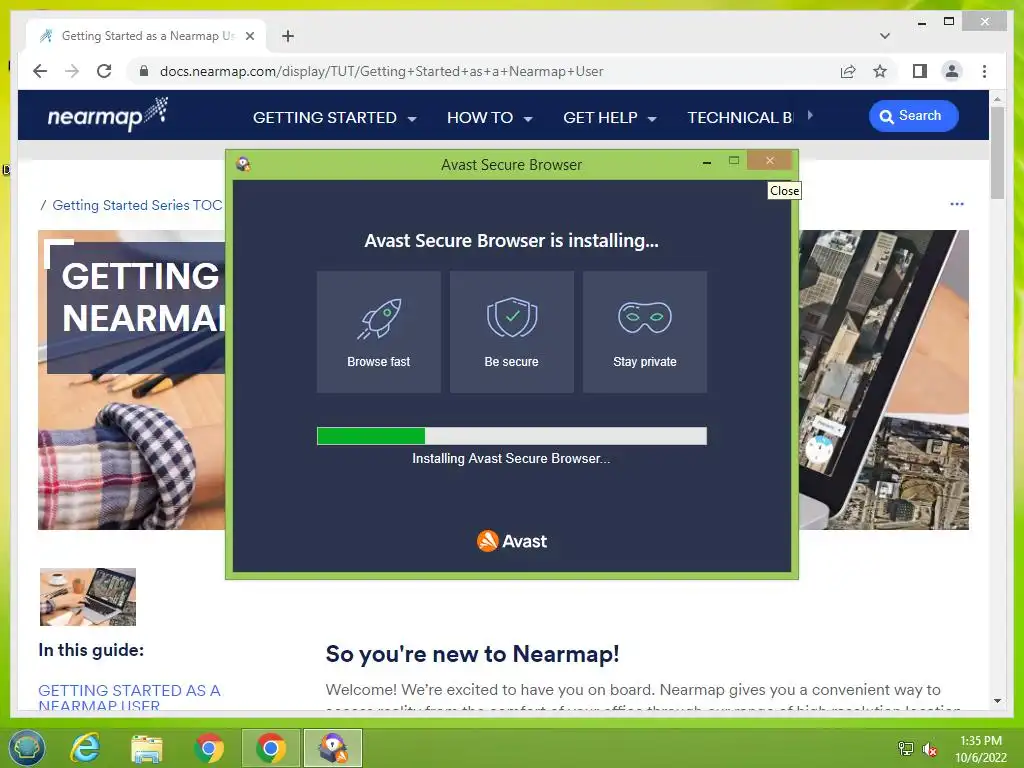Viewport: 1024px width, 768px height.
Task: Click the Avast installation progress bar
Action: tap(511, 436)
